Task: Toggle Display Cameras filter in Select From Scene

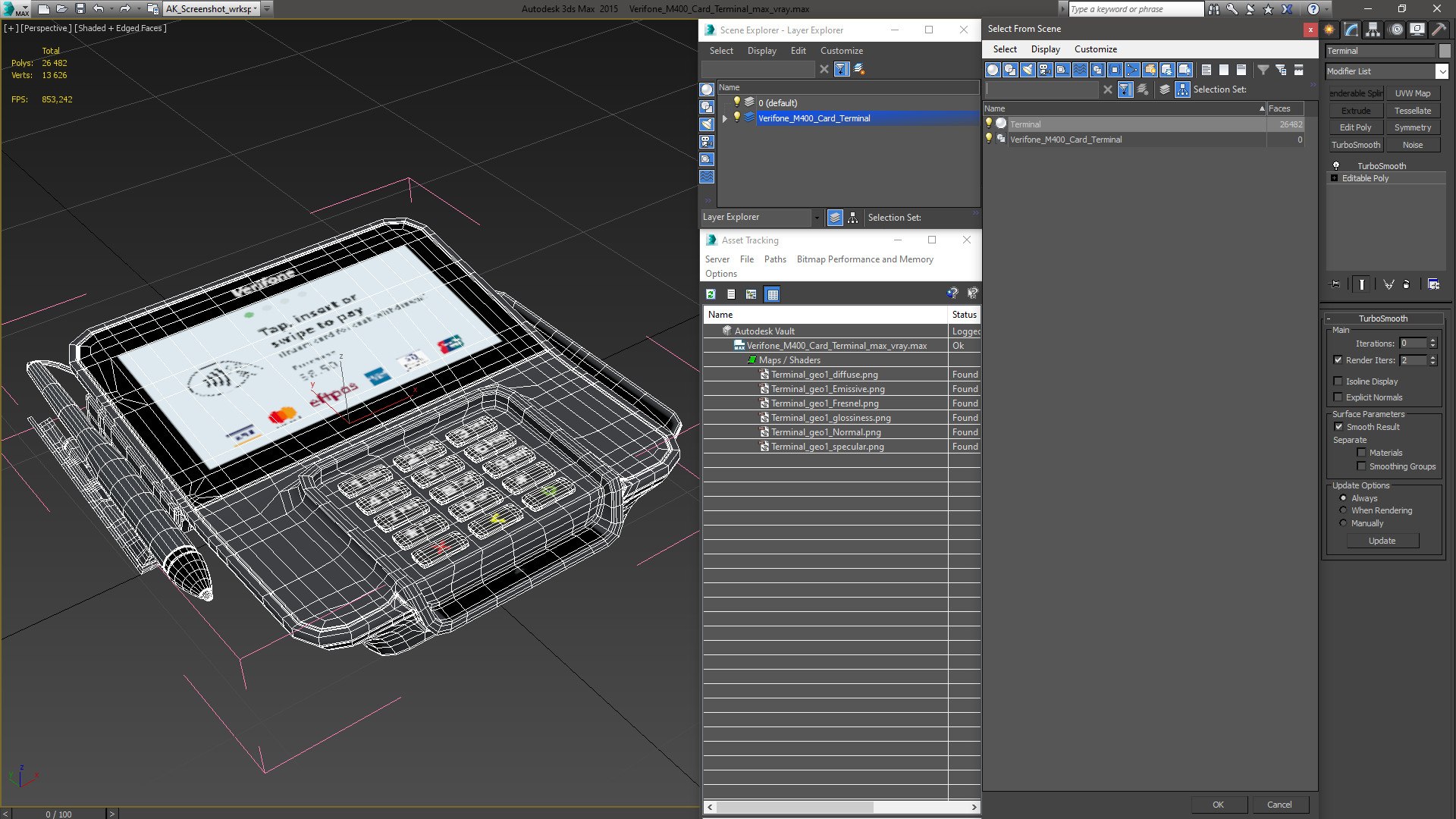Action: pyautogui.click(x=1045, y=70)
